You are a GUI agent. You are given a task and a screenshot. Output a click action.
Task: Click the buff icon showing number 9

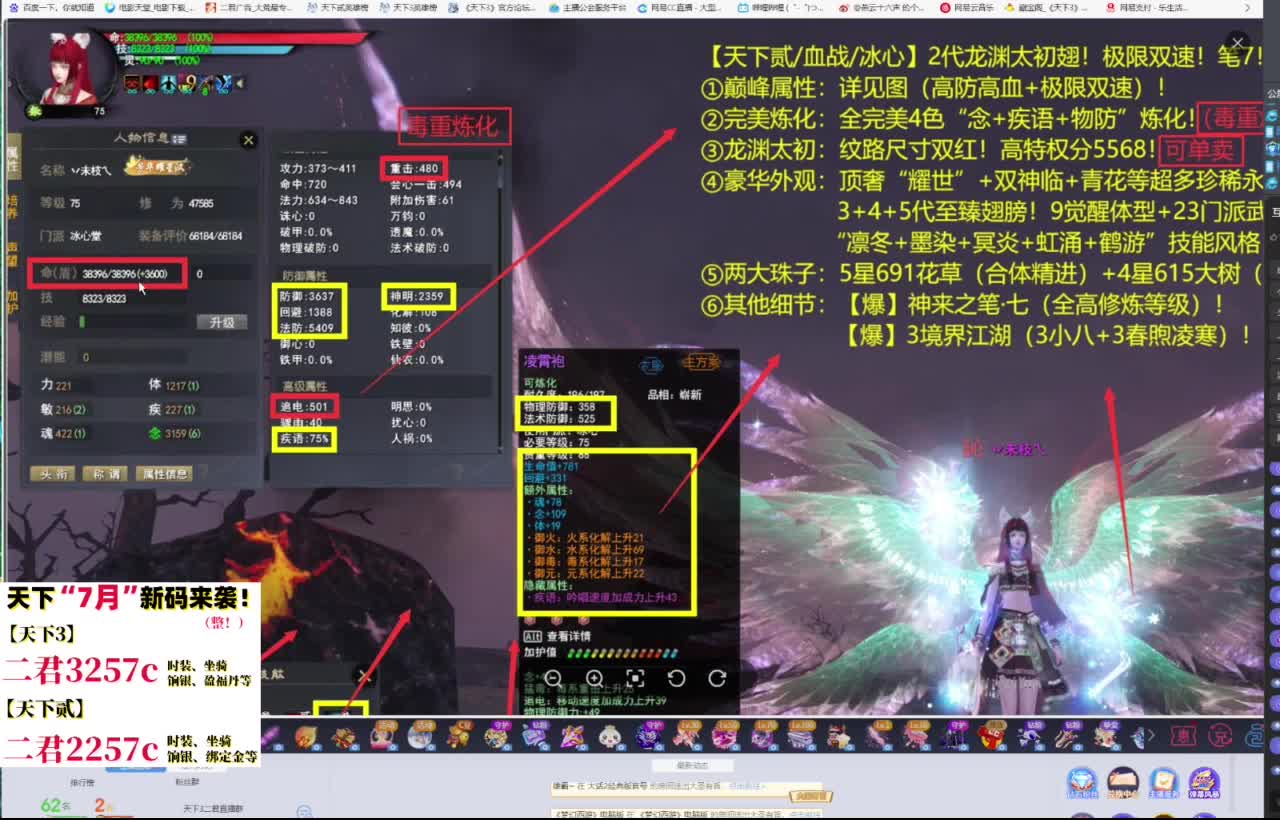tap(186, 83)
